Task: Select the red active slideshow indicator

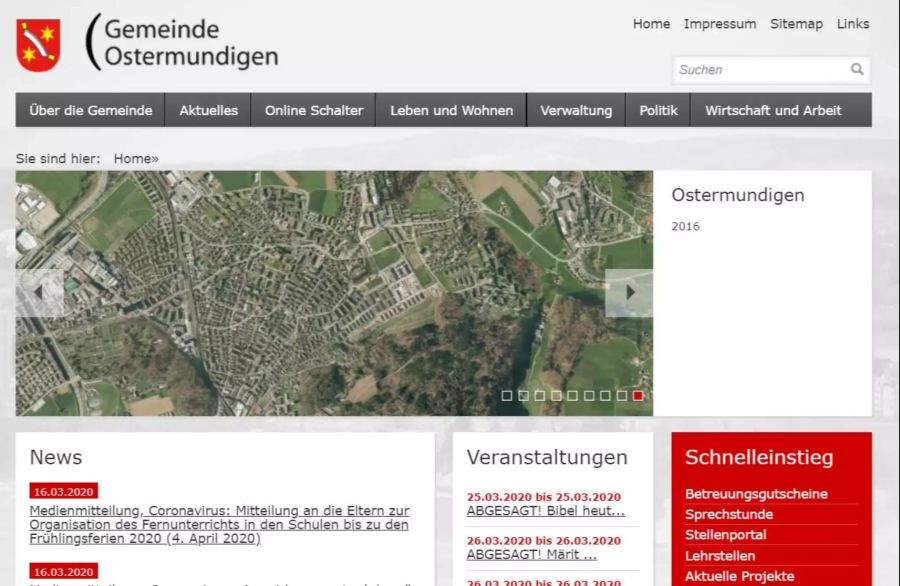Action: coord(638,395)
